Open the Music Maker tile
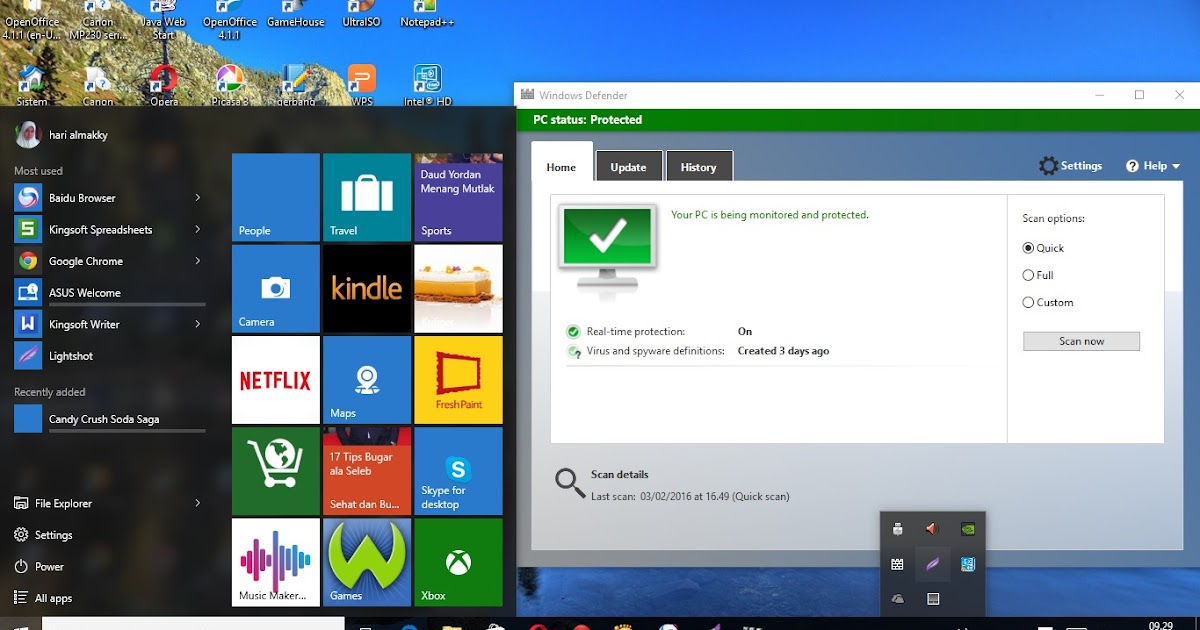The width and height of the screenshot is (1200, 630). [x=276, y=562]
